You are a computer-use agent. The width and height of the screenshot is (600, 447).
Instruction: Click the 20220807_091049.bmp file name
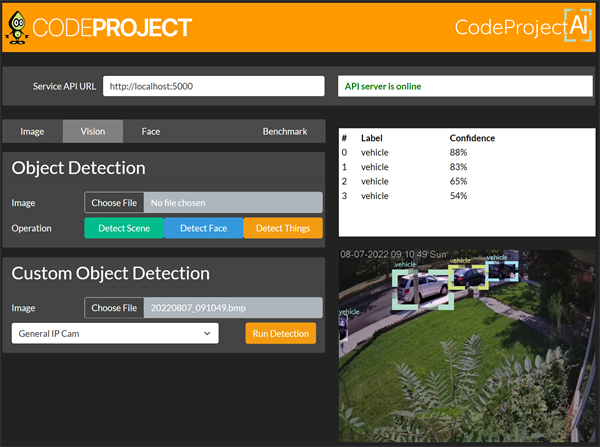(x=198, y=308)
